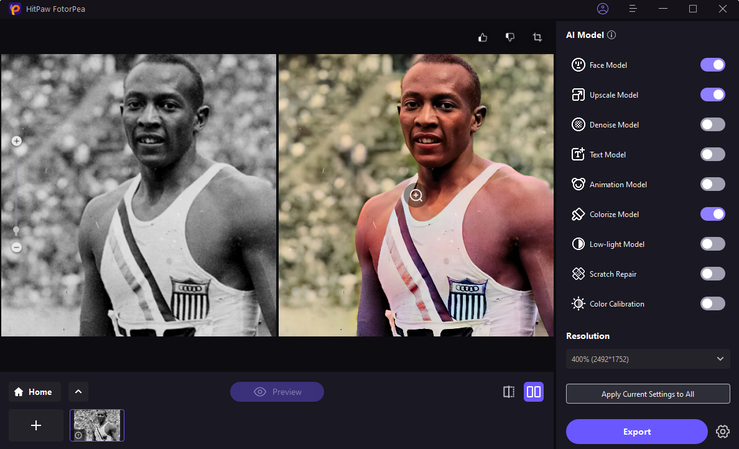
Task: Collapse the thumbnail strip with chevron
Action: [x=78, y=392]
